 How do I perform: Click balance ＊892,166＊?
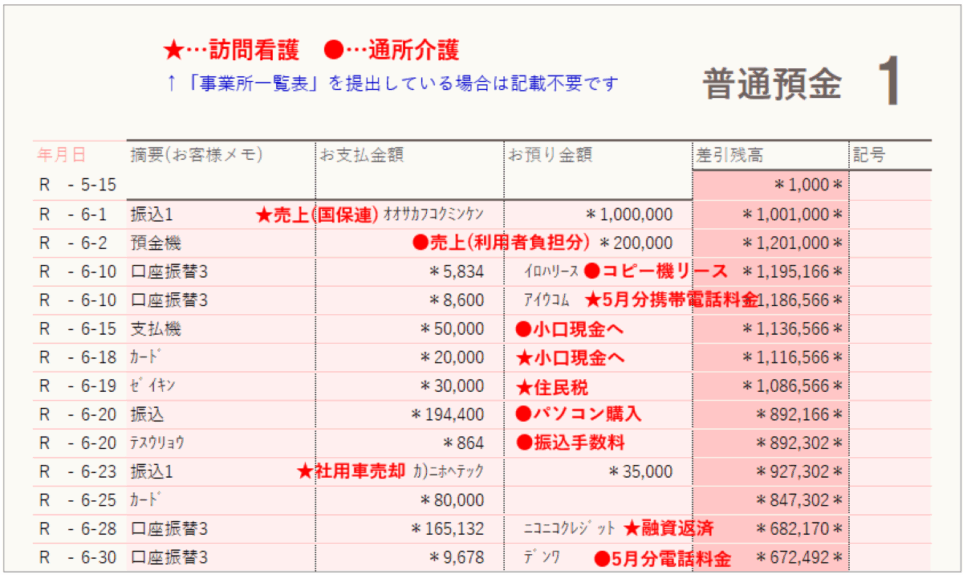pyautogui.click(x=799, y=415)
